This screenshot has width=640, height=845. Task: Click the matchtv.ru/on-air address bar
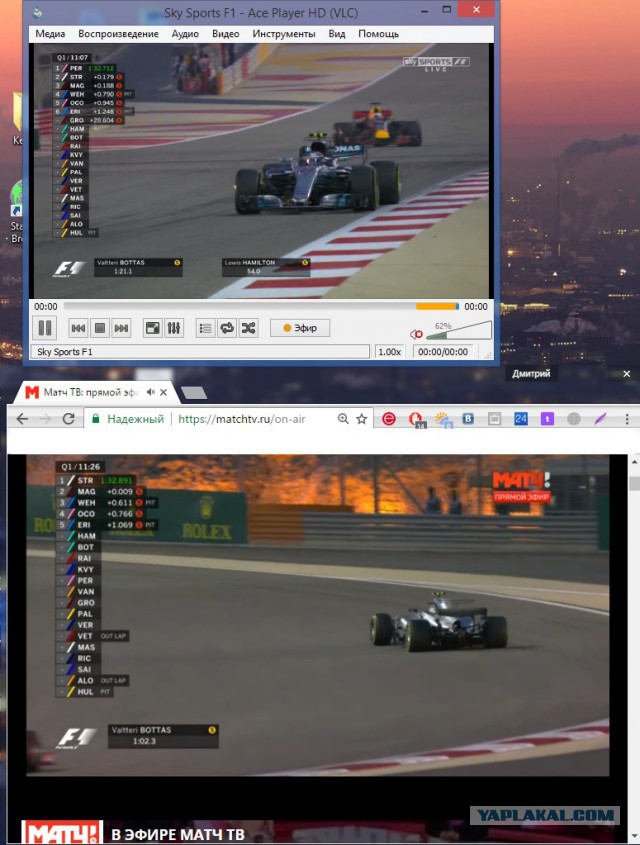(x=242, y=419)
